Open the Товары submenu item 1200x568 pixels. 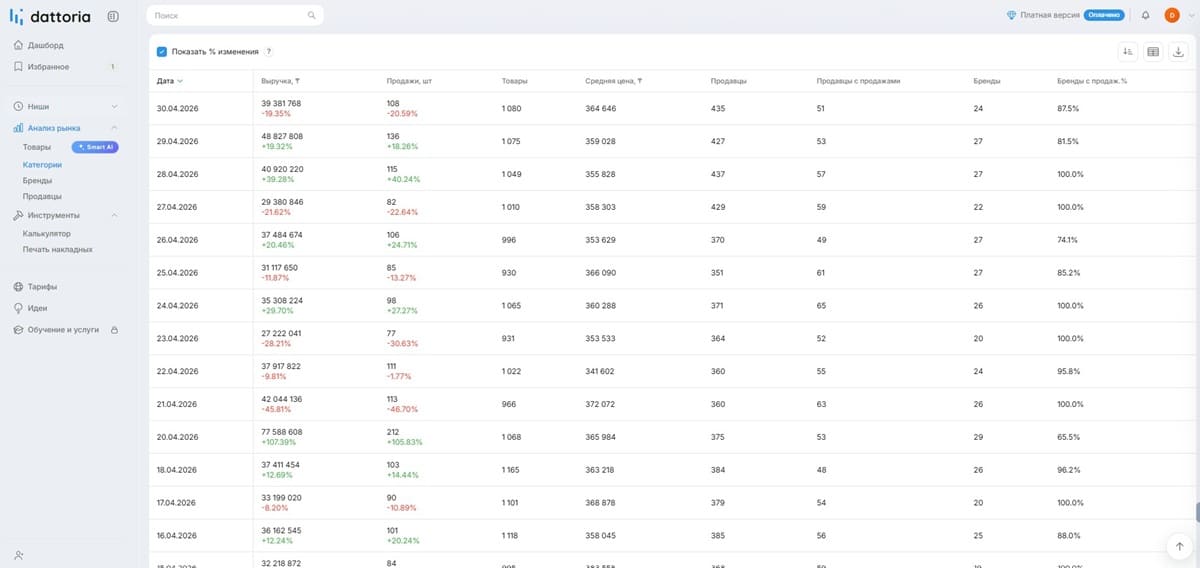pyautogui.click(x=37, y=147)
